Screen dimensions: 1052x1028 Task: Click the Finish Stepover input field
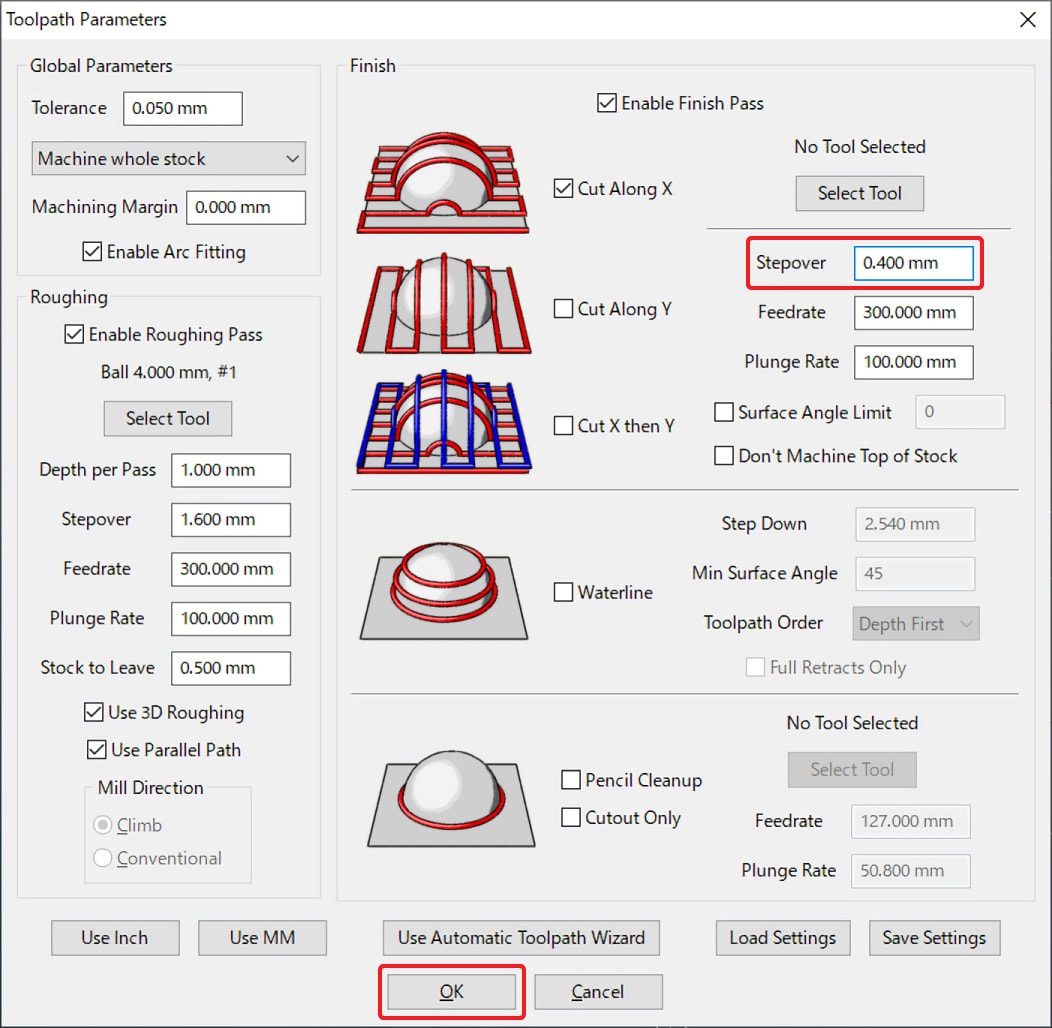(912, 263)
